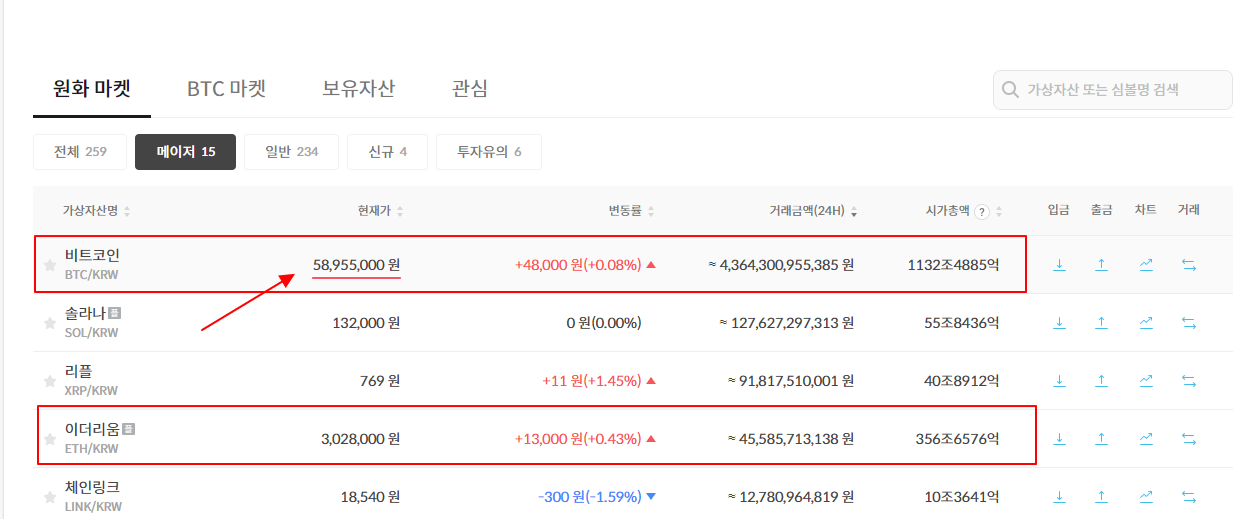Favorite 이더리움 with its star

click(x=50, y=439)
